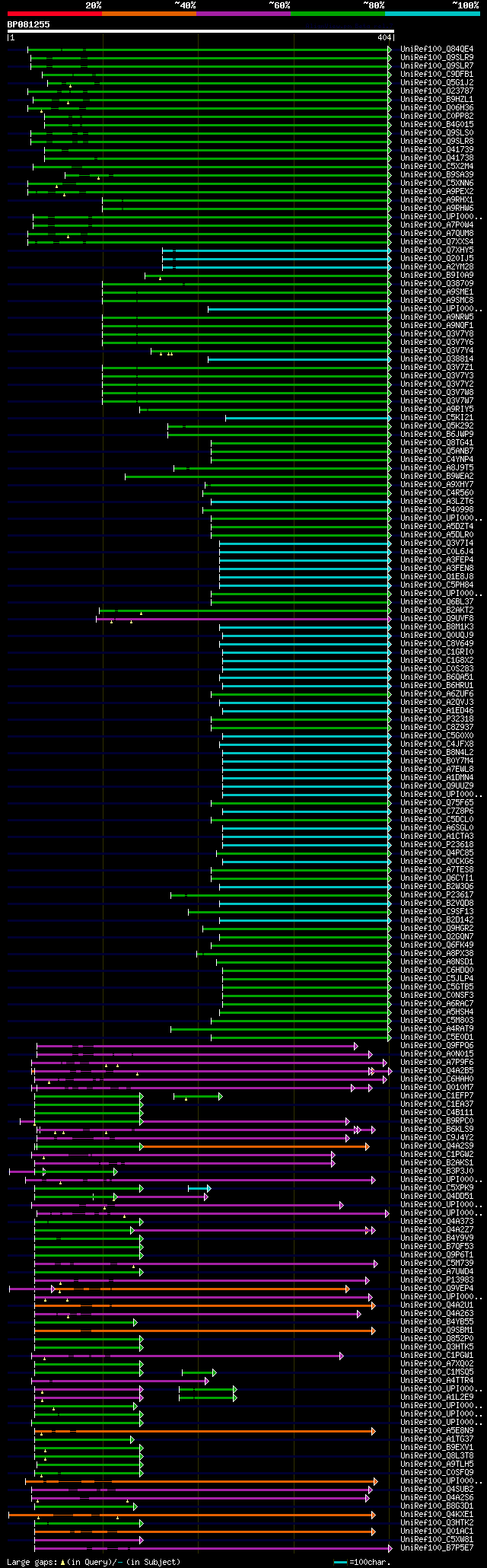Click the UniRef100_C9SF13 label

[x=437, y=912]
